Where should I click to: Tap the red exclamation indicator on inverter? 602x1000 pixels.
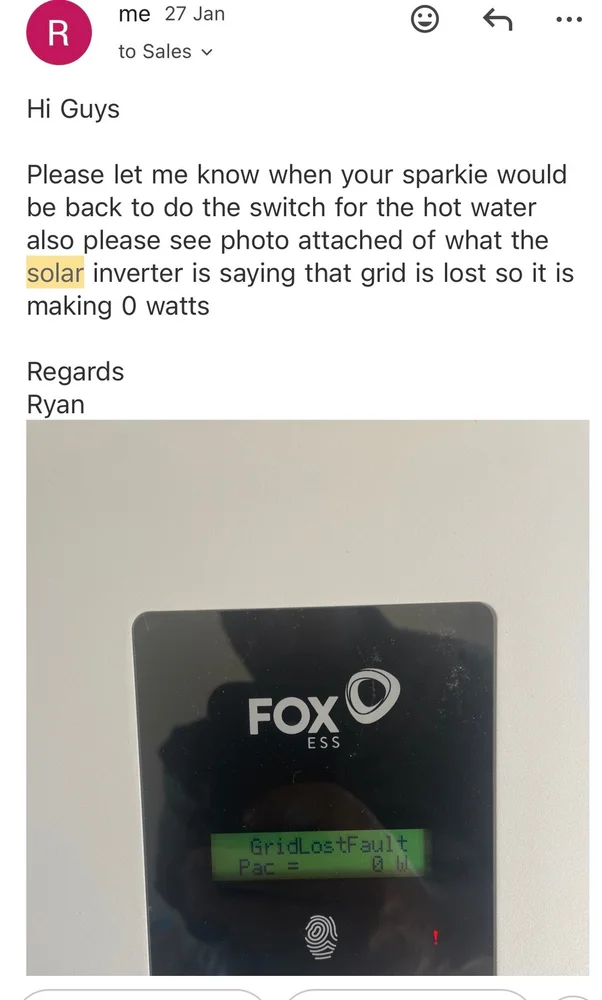436,938
